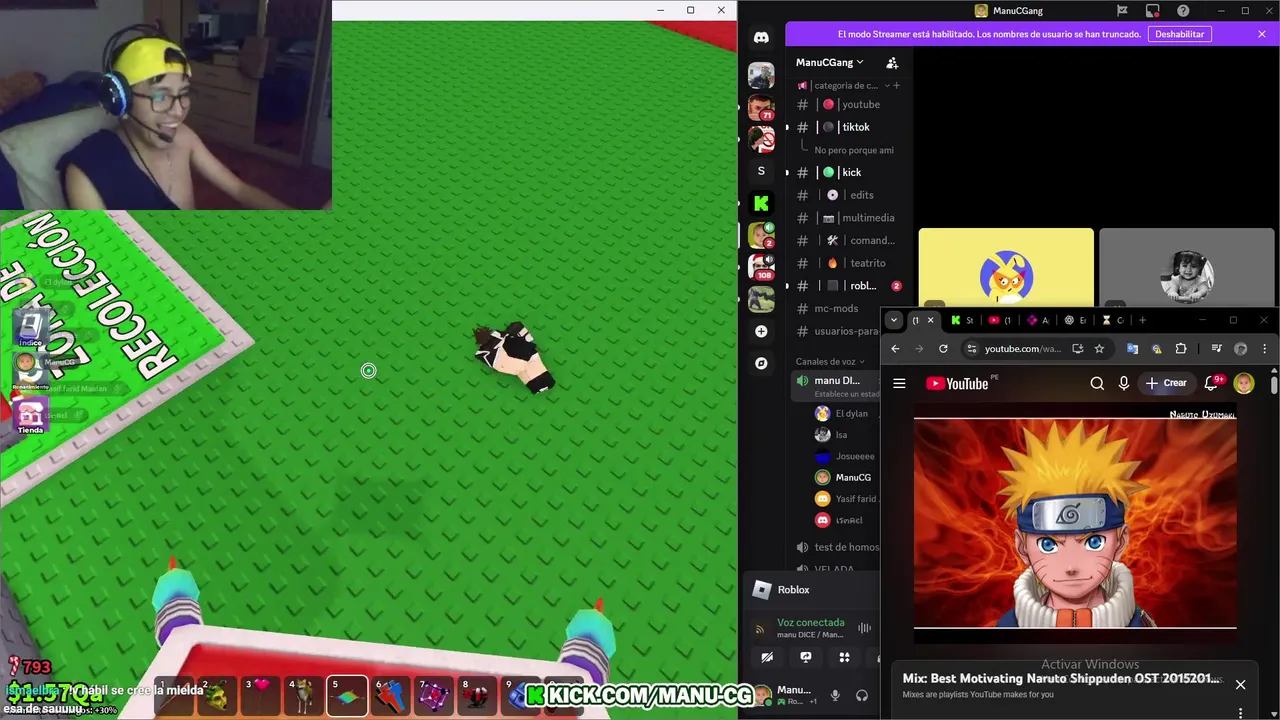Switch to the hourglass icon Chrome tab
1280x720 pixels.
point(1112,320)
